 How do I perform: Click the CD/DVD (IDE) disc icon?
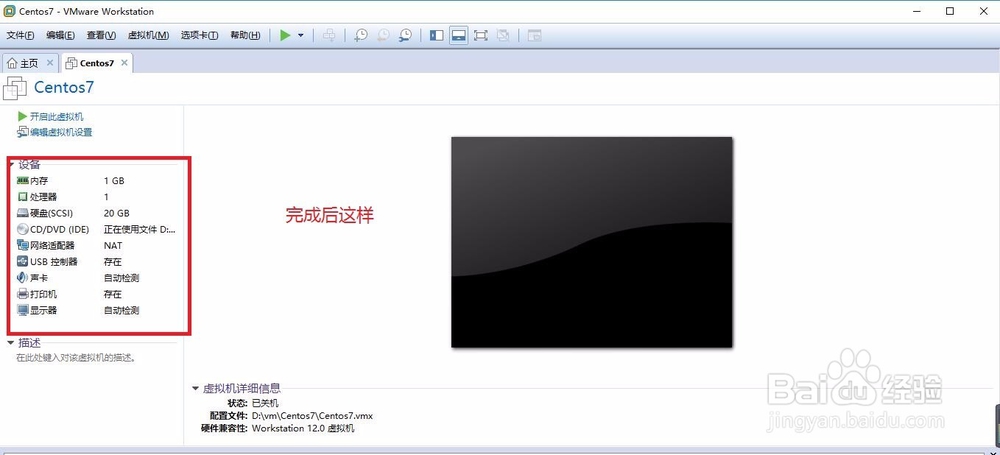pyautogui.click(x=23, y=229)
